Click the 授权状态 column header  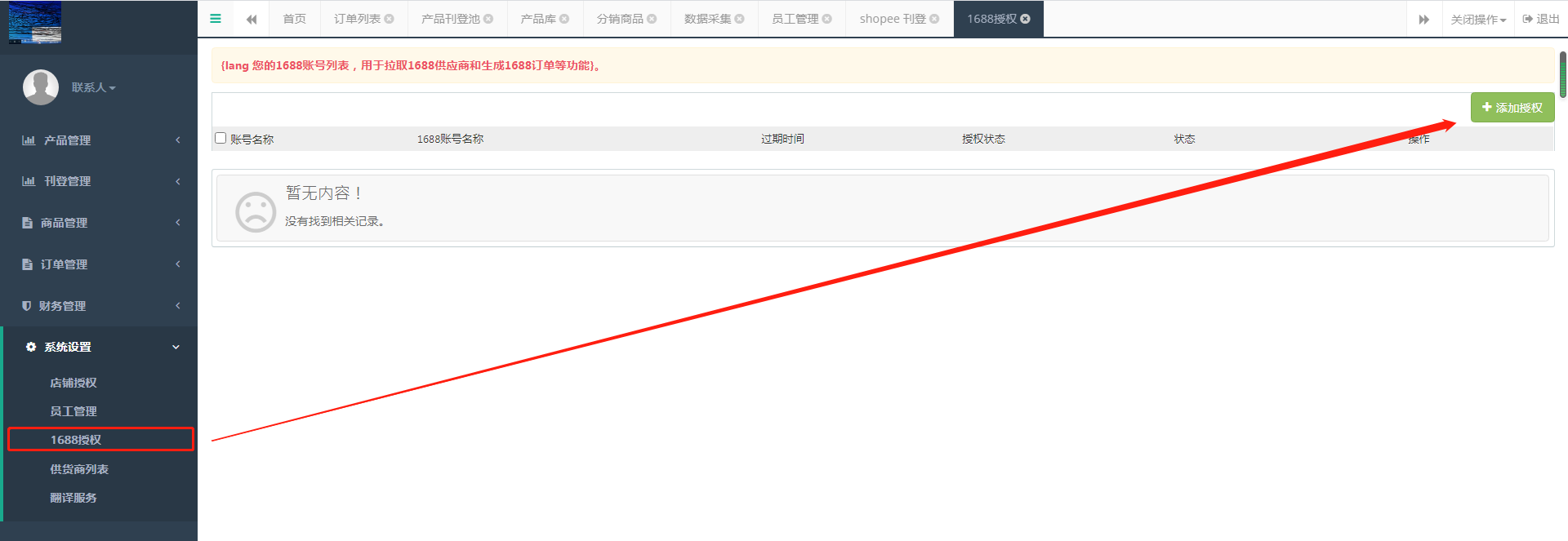[x=983, y=139]
